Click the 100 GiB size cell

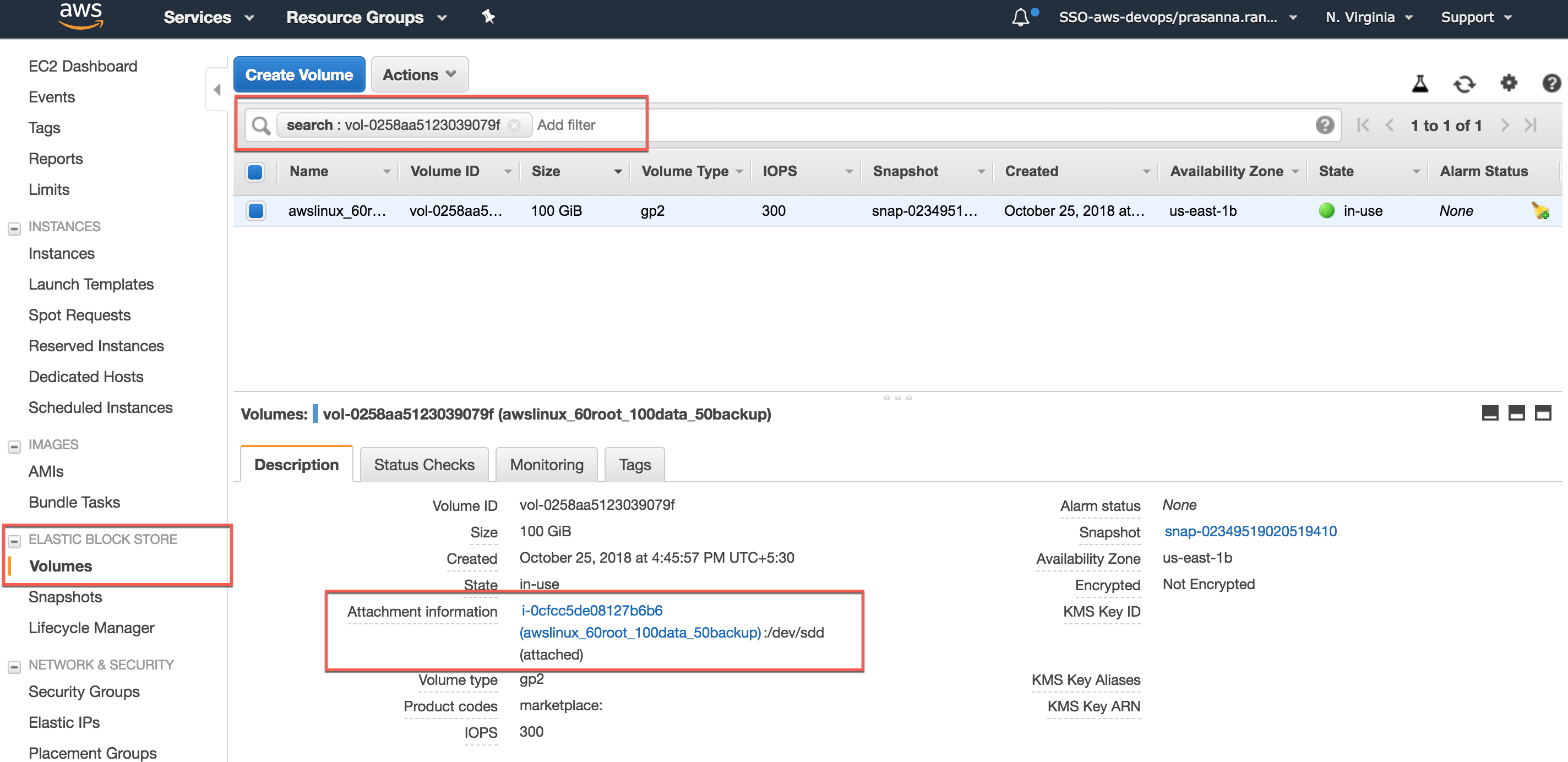pyautogui.click(x=557, y=210)
